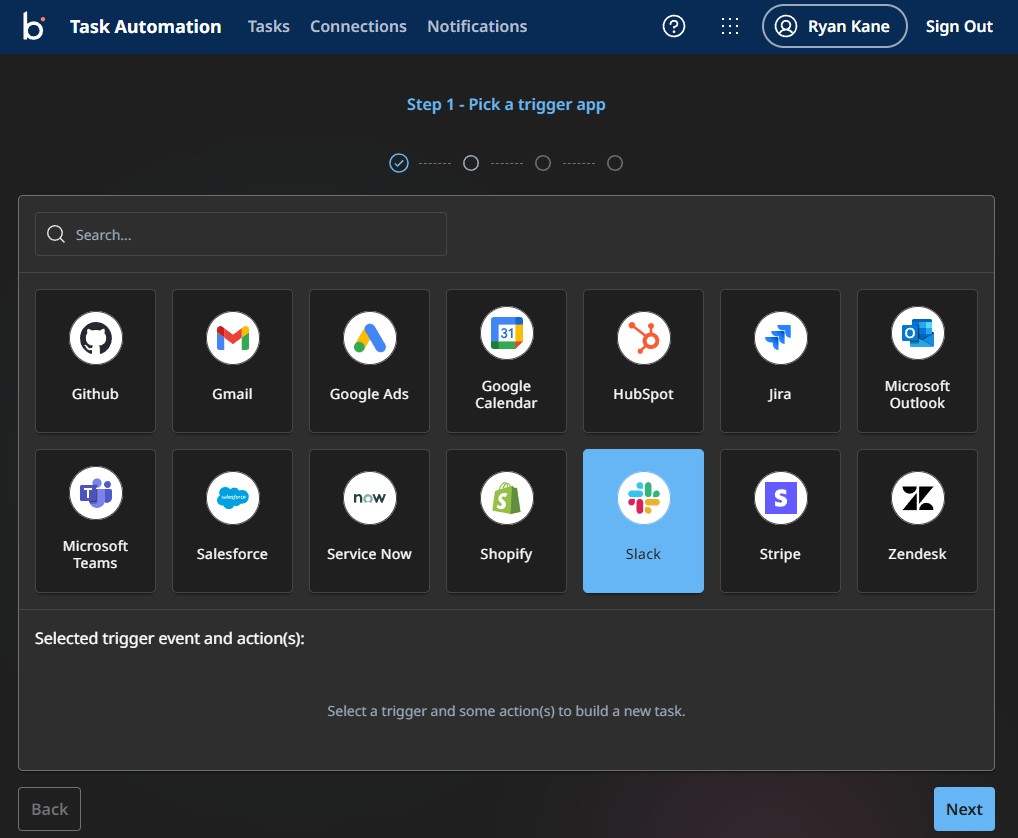1018x838 pixels.
Task: Open the help icon in the navbar
Action: (x=673, y=26)
